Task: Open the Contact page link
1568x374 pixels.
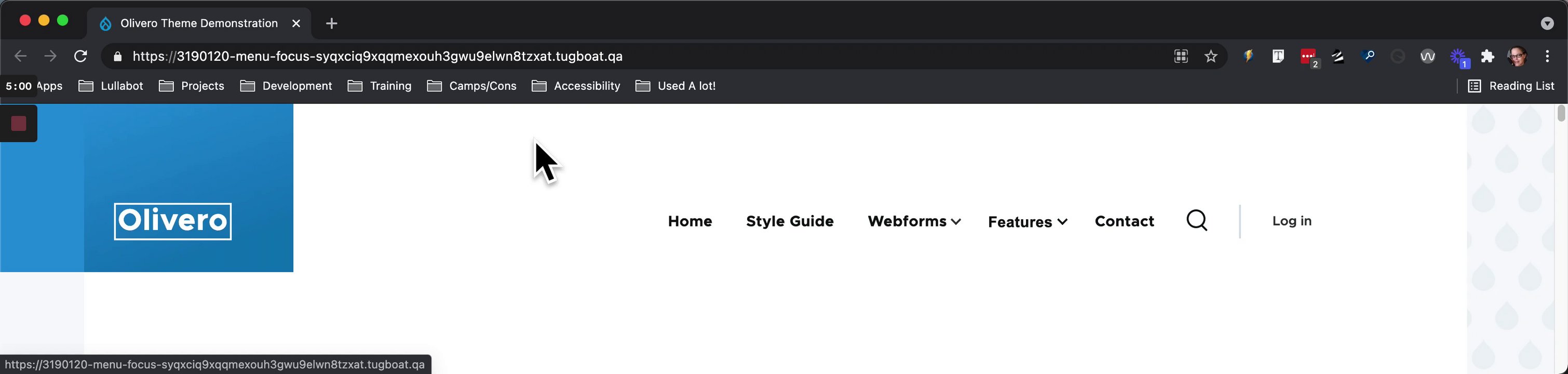Action: pos(1124,221)
